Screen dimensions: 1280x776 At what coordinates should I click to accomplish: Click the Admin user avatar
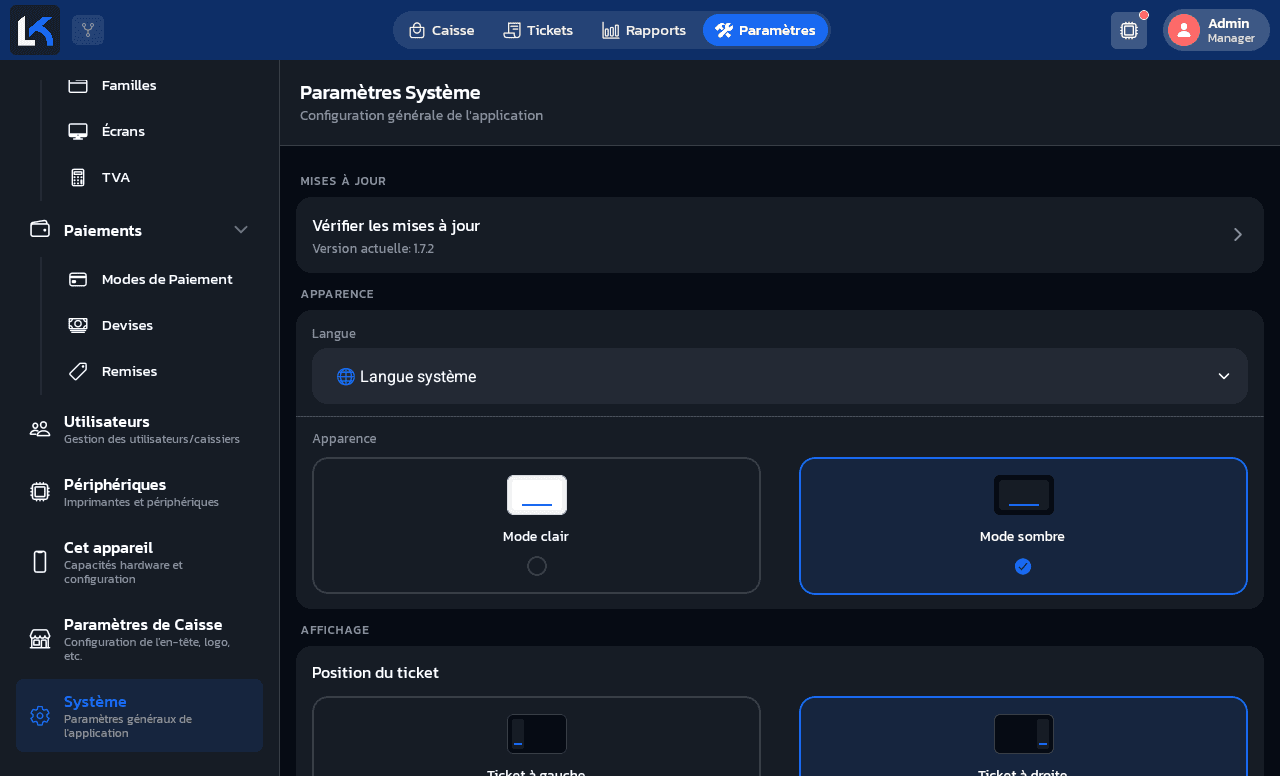pyautogui.click(x=1184, y=30)
